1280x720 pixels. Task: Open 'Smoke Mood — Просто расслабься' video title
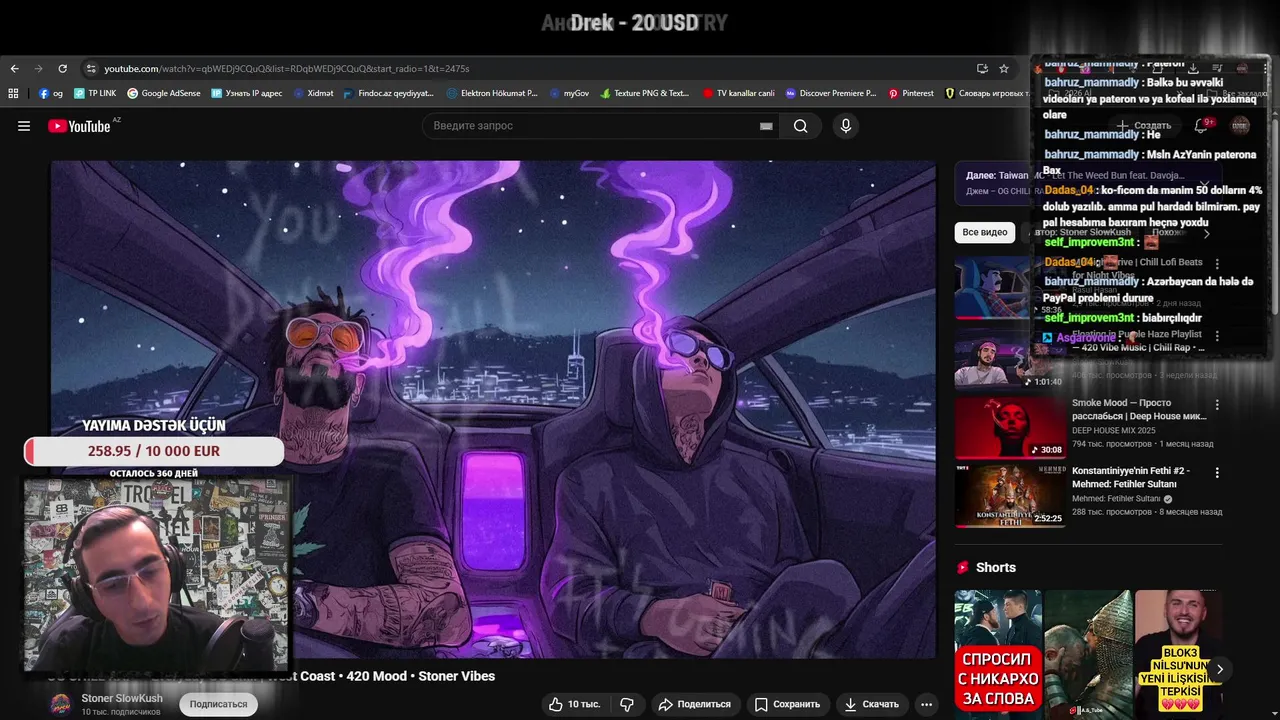1139,409
